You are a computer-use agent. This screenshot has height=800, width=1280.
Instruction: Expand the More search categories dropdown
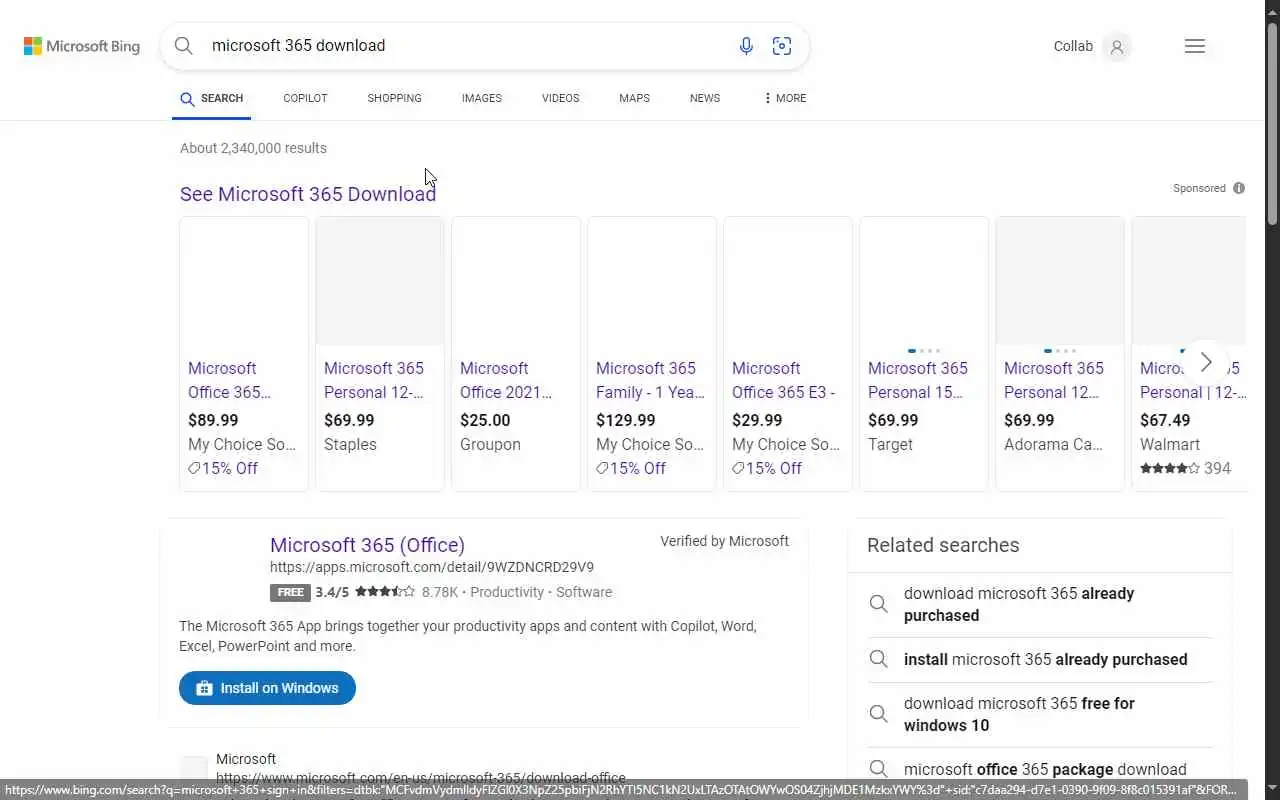click(784, 98)
